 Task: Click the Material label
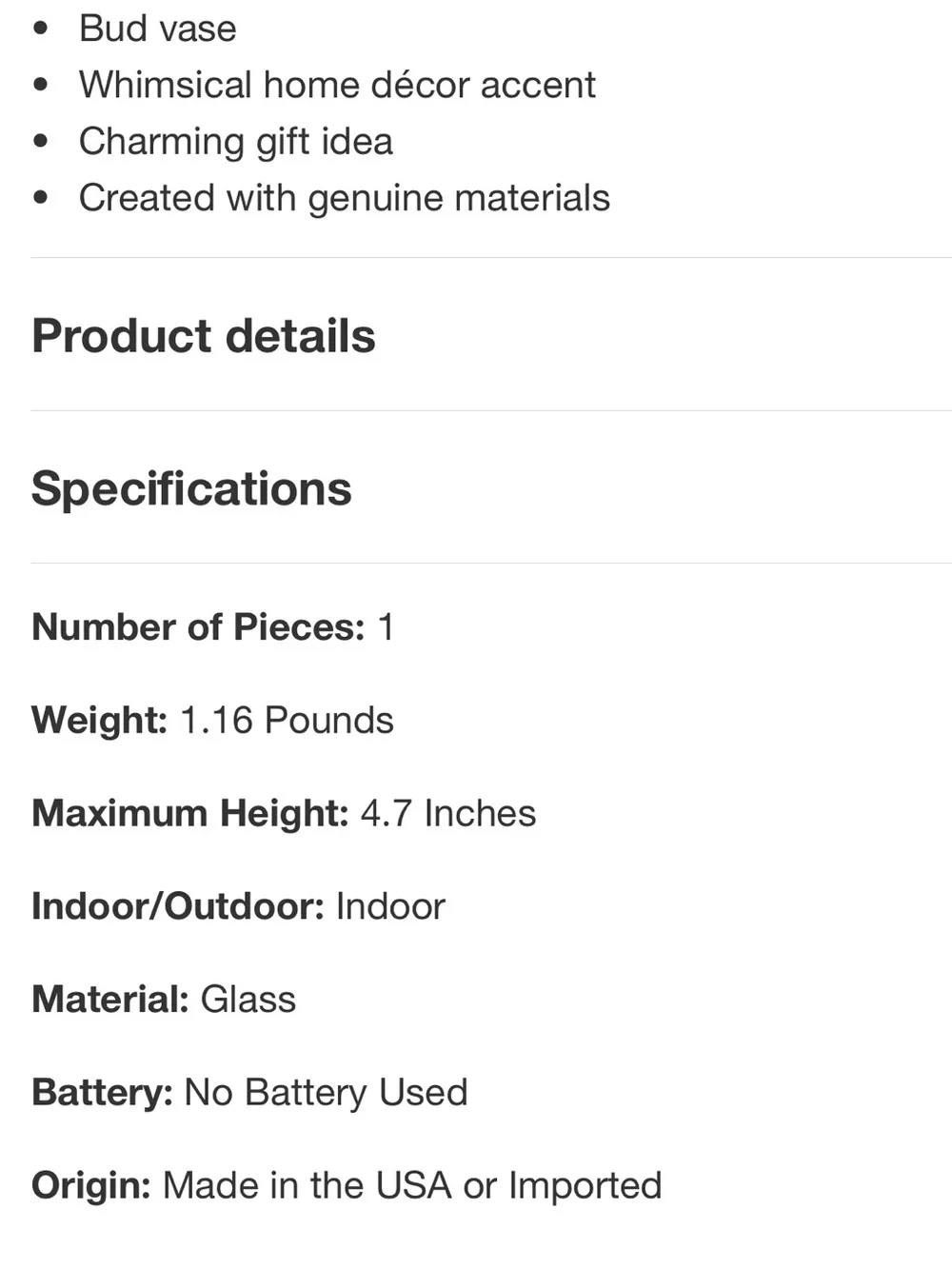110,1000
